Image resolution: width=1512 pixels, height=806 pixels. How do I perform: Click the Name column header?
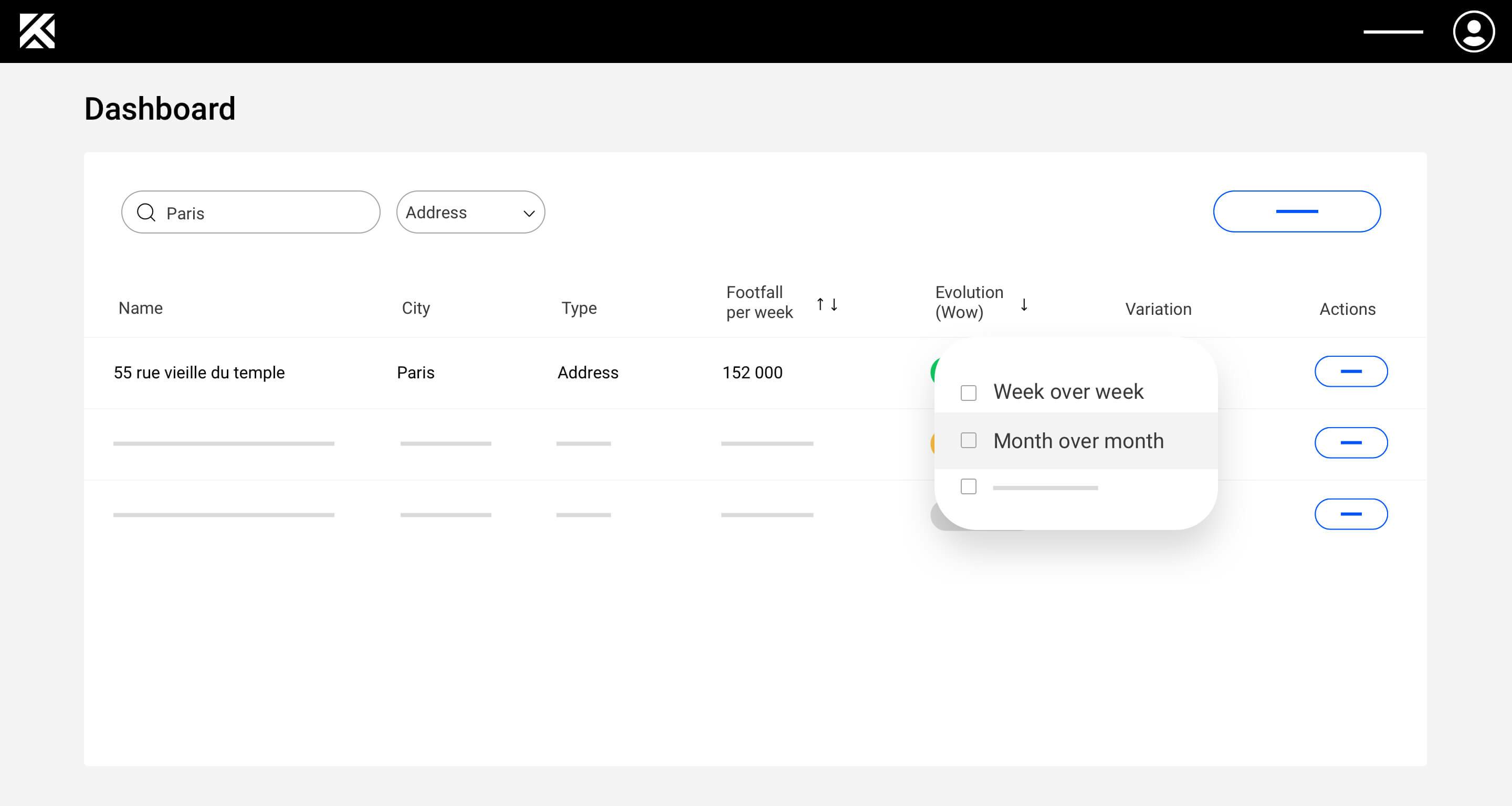(141, 308)
